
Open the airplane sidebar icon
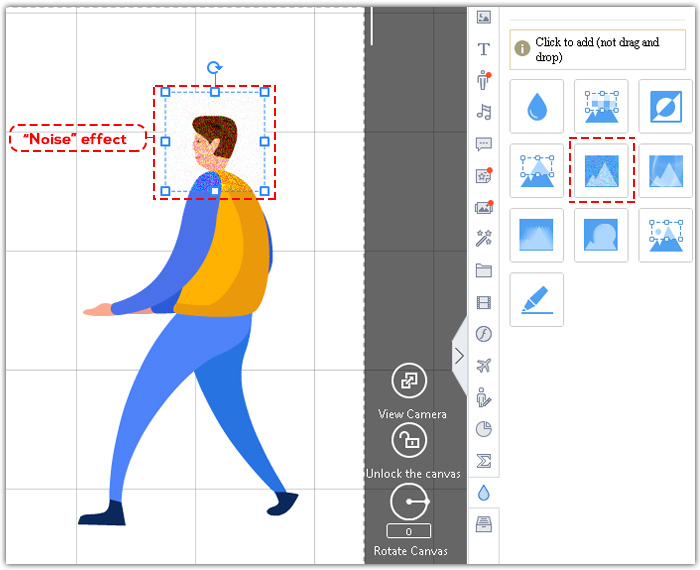[483, 365]
